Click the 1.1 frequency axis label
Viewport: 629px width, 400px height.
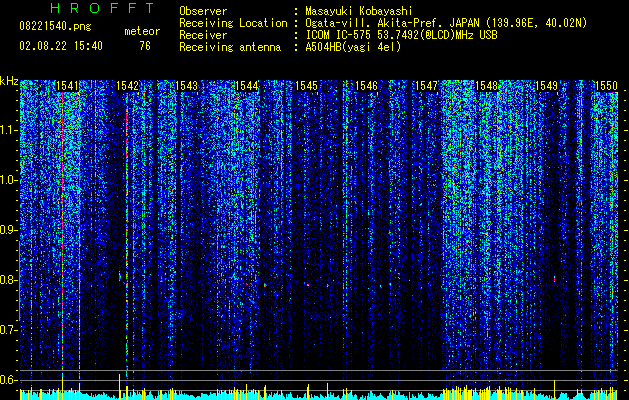pyautogui.click(x=8, y=130)
